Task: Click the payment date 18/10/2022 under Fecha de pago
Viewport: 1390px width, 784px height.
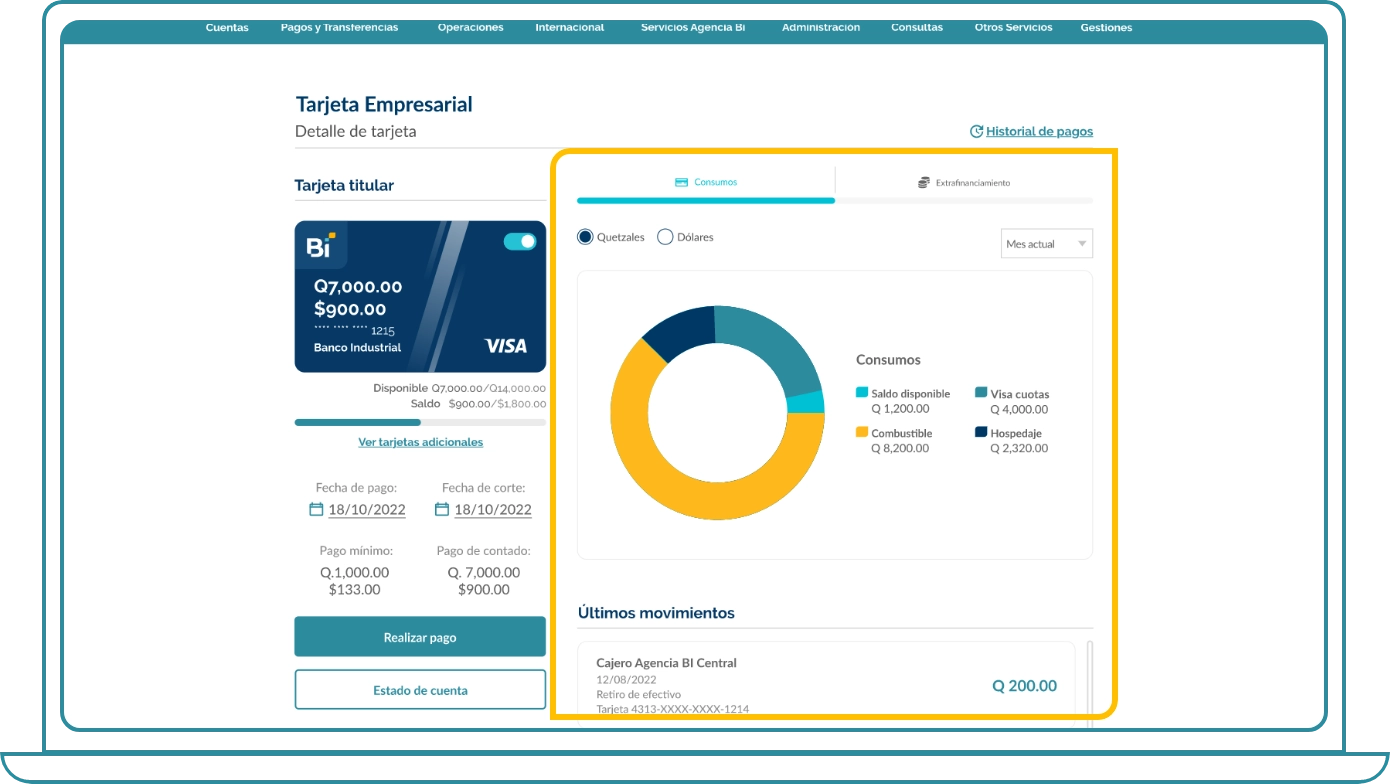Action: (x=366, y=509)
